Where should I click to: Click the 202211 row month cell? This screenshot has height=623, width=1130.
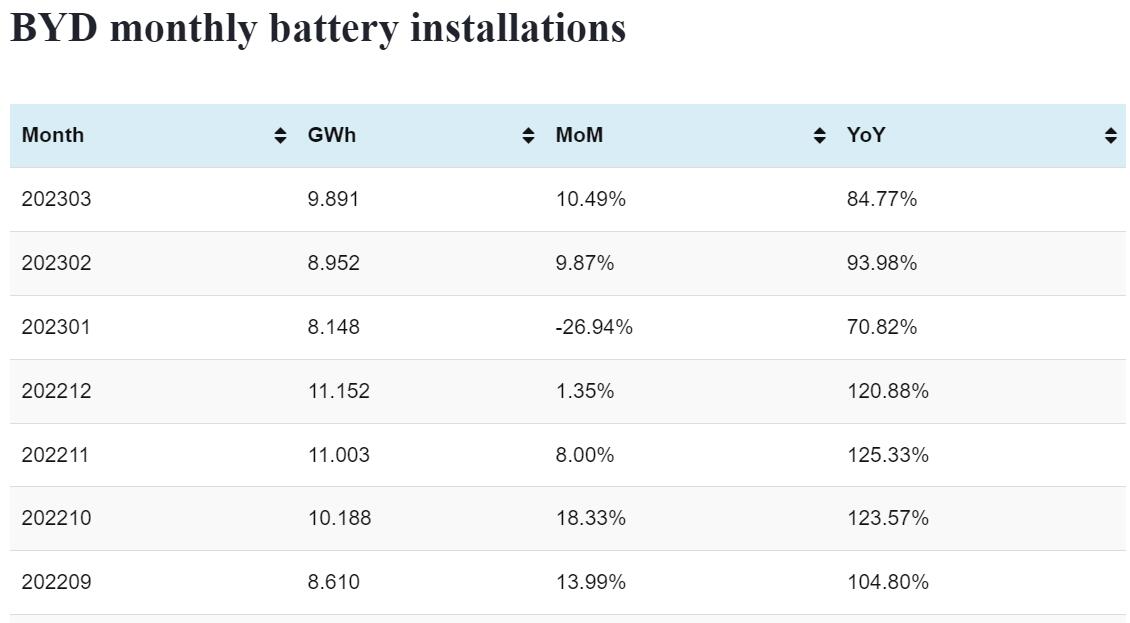tap(55, 455)
